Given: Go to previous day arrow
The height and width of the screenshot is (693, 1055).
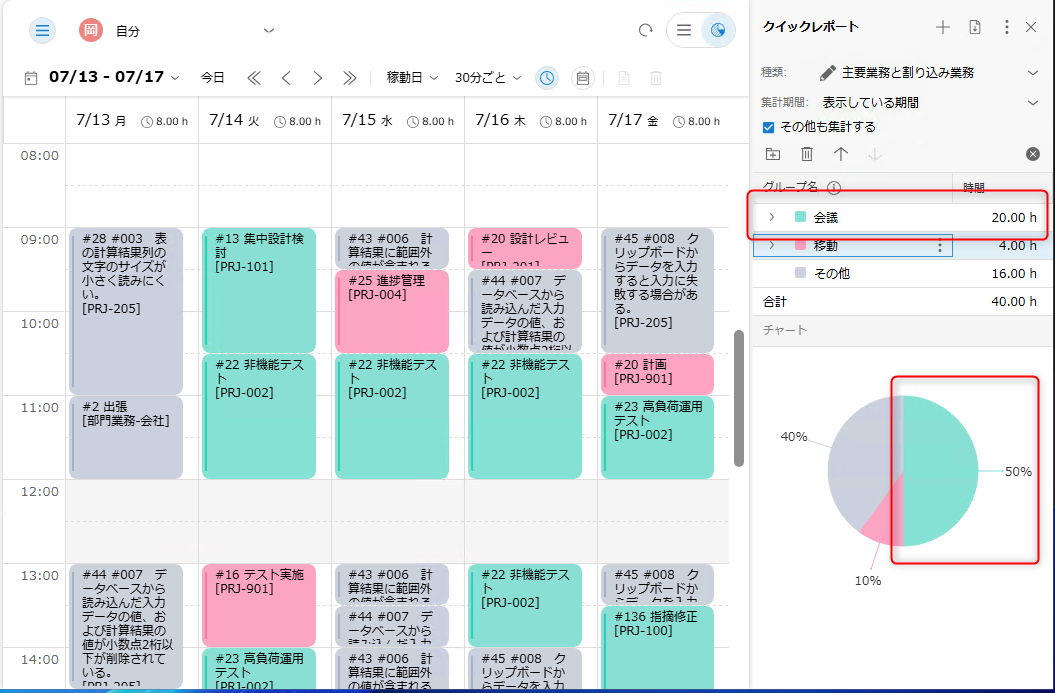Looking at the screenshot, I should (286, 78).
